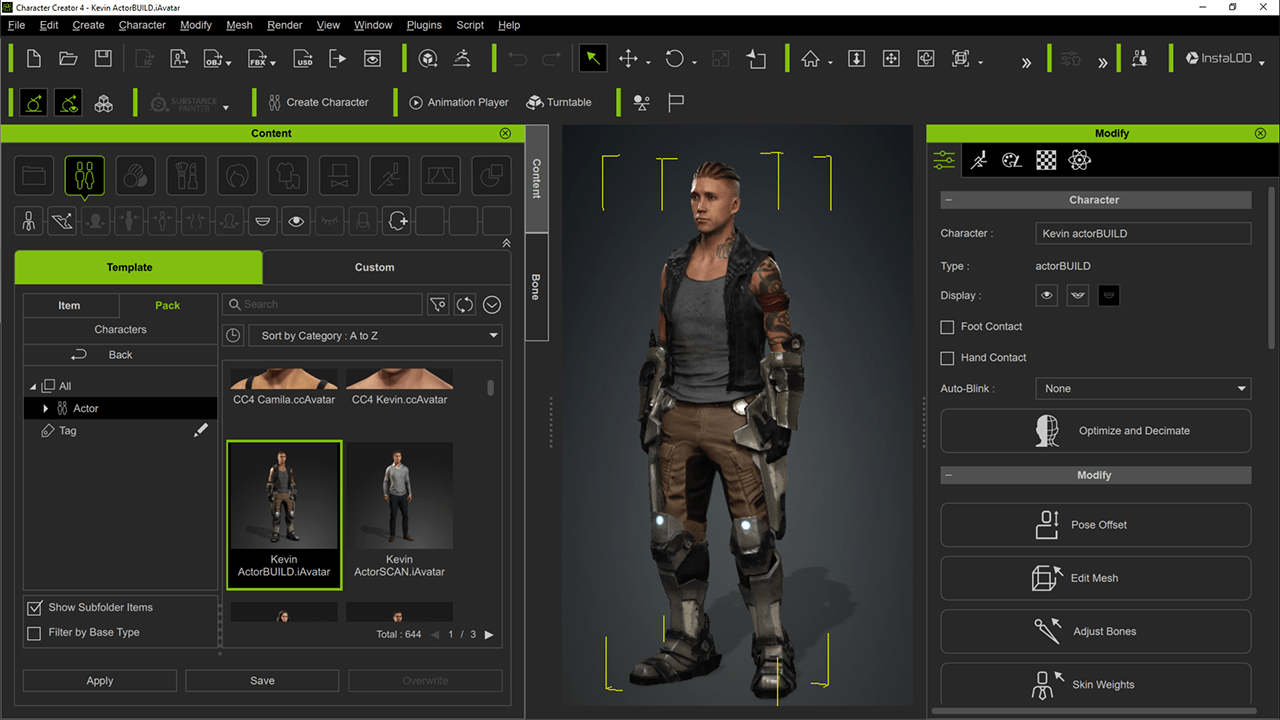Activate the Move transform tool
1280x720 pixels.
628,59
